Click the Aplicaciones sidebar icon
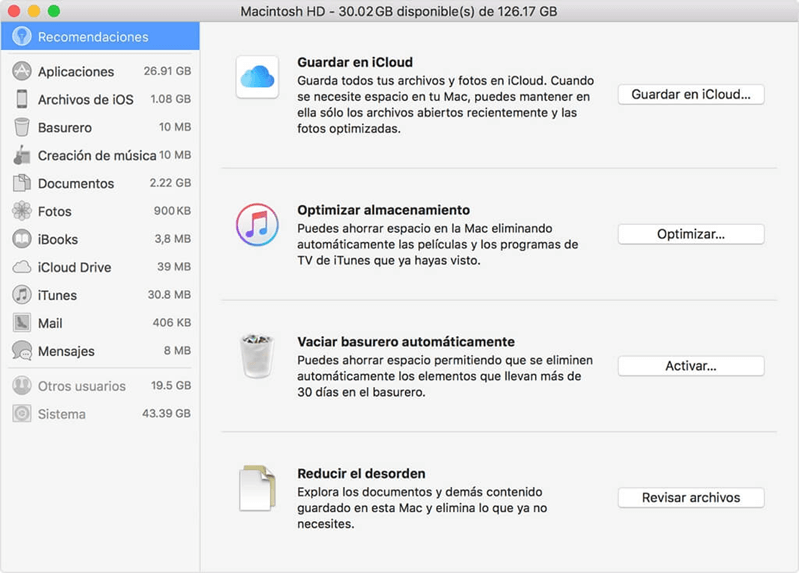The height and width of the screenshot is (573, 799). click(21, 71)
